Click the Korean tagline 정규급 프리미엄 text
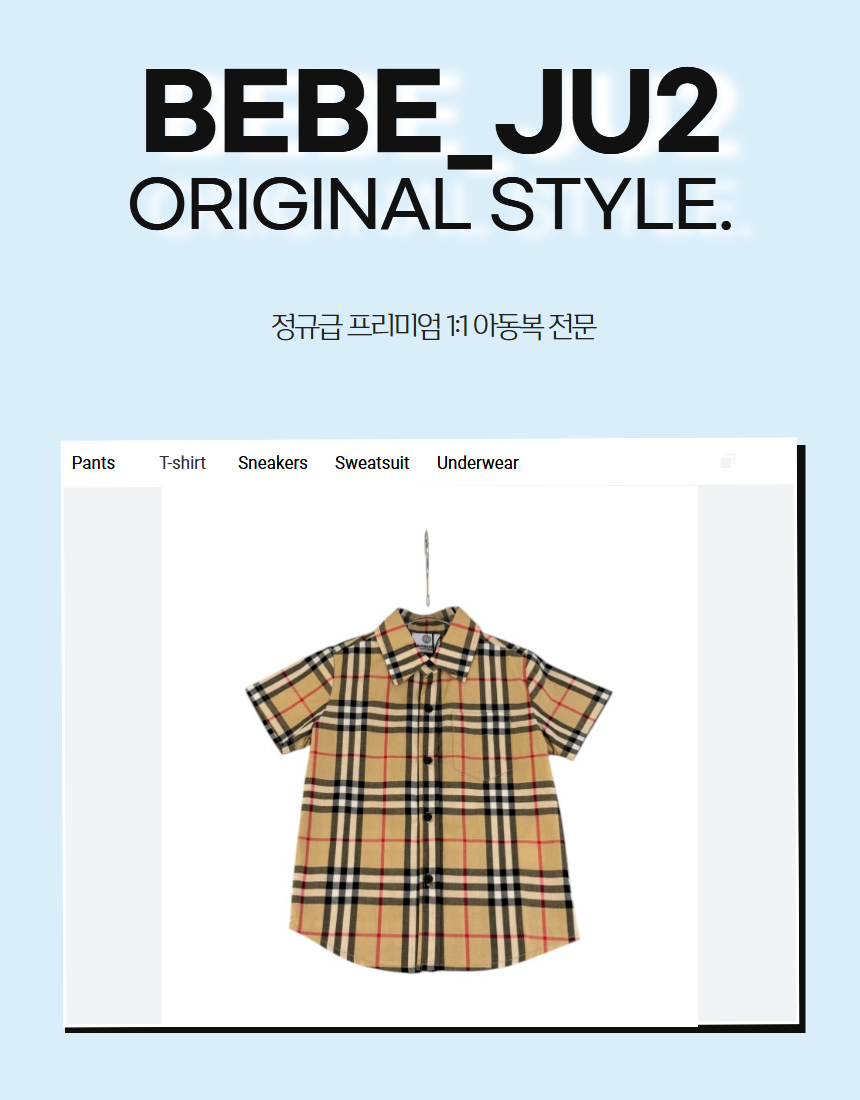The image size is (860, 1100). click(356, 327)
